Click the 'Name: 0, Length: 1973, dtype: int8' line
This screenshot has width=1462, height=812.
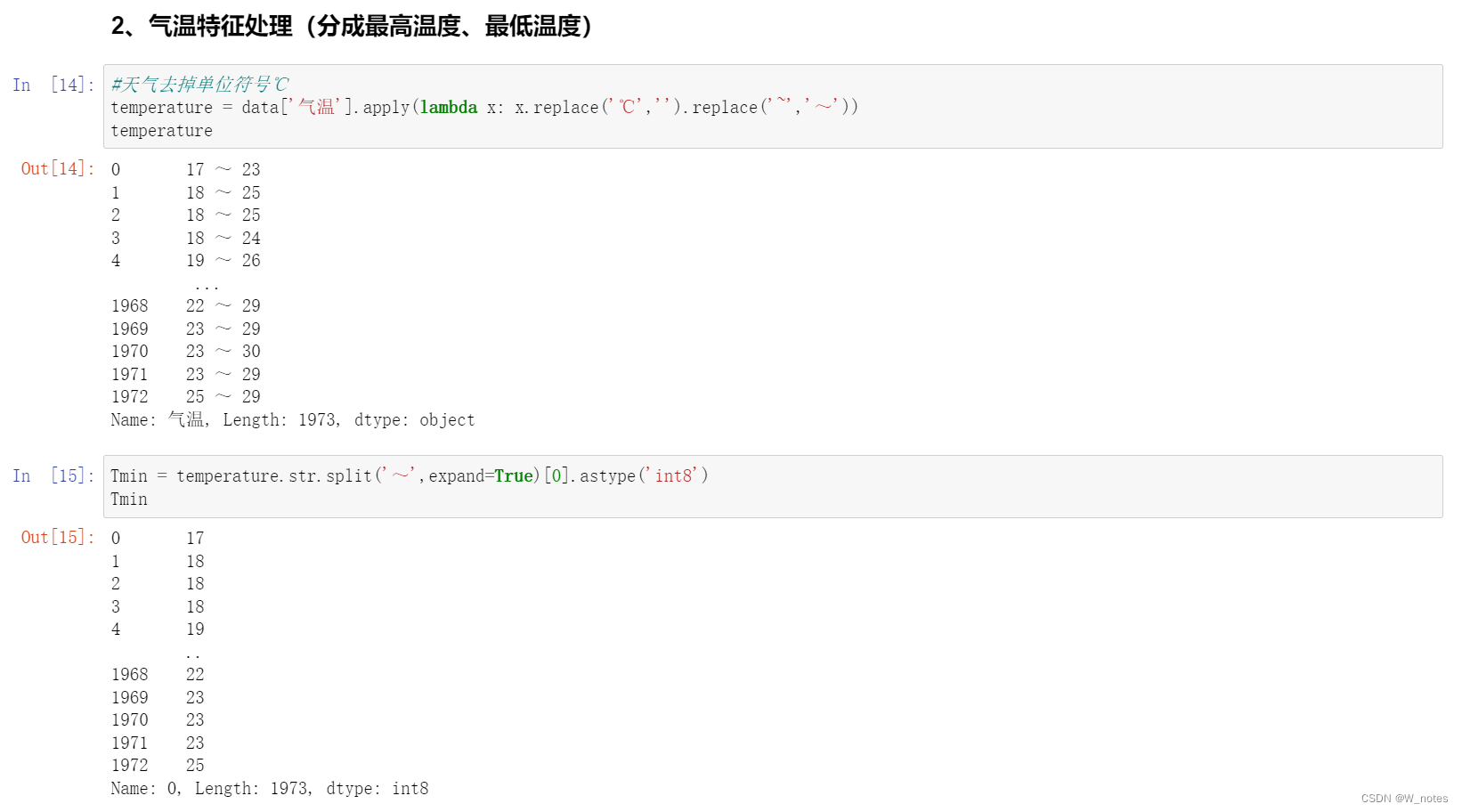coord(270,789)
